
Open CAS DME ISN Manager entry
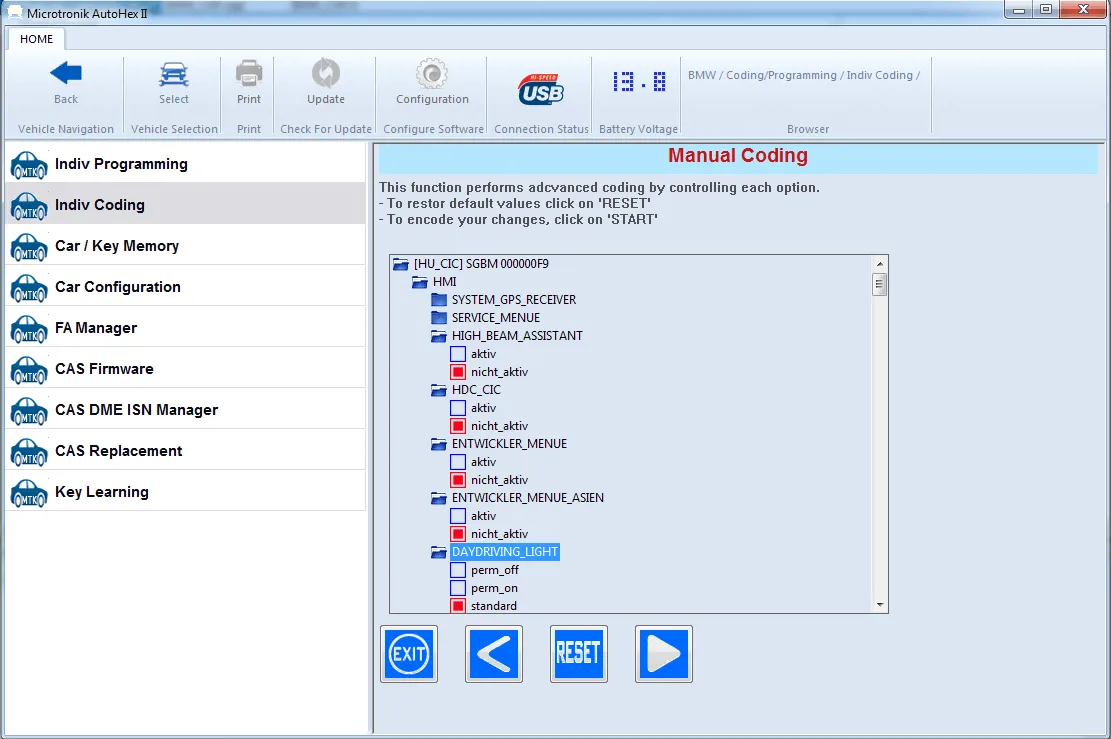(186, 410)
